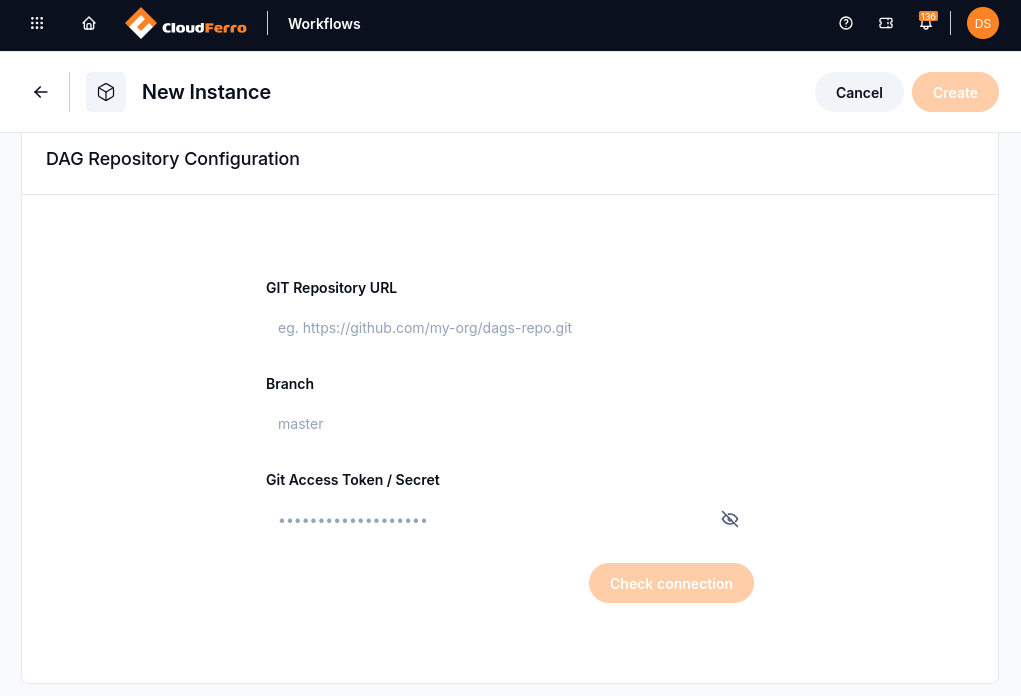Click the GIT Repository URL label
The image size is (1021, 696).
(331, 288)
